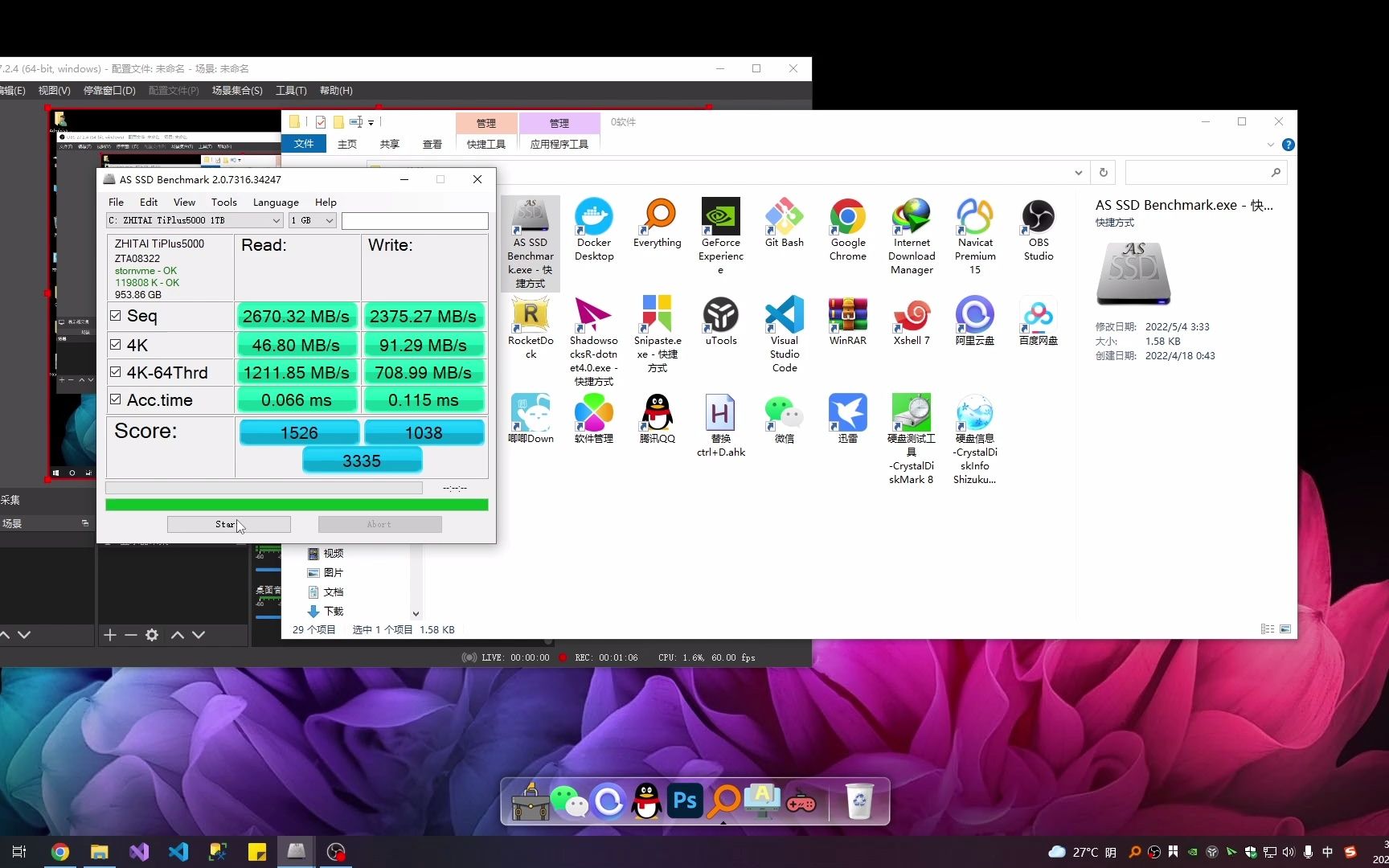This screenshot has height=868, width=1389.
Task: Open the Docker Desktop shortcut
Action: tap(594, 230)
